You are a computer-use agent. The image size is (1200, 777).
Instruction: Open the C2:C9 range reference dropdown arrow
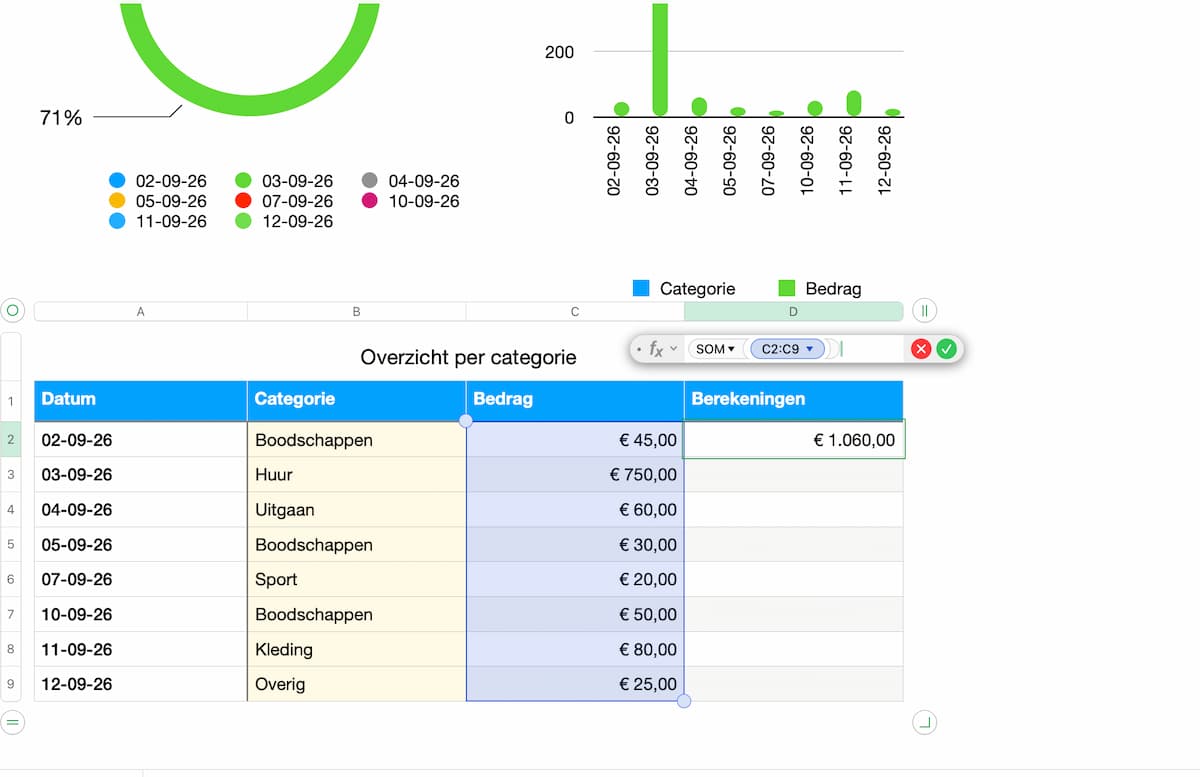click(x=810, y=349)
